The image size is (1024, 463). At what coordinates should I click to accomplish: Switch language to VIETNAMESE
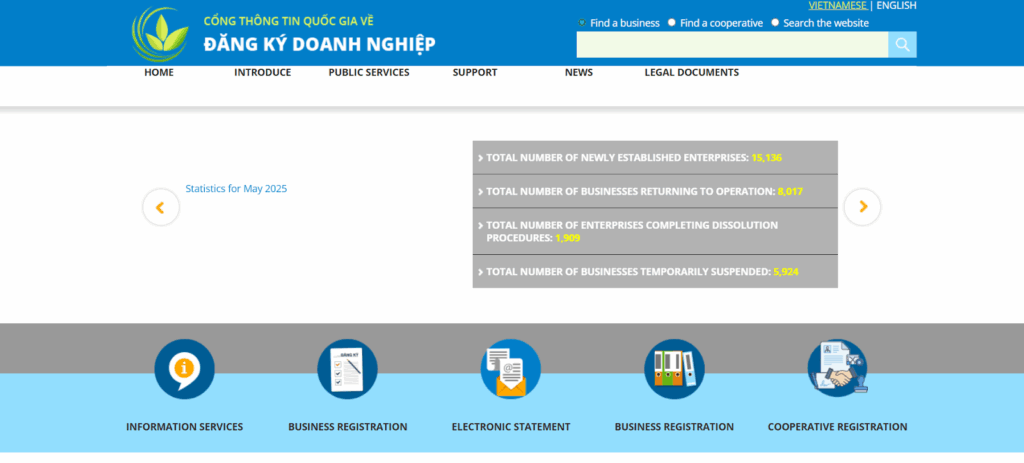tap(838, 5)
